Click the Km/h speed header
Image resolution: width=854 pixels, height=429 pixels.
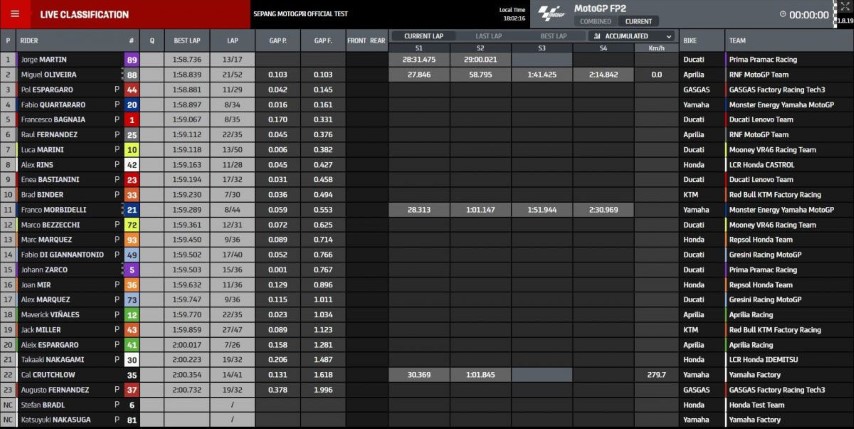(656, 48)
